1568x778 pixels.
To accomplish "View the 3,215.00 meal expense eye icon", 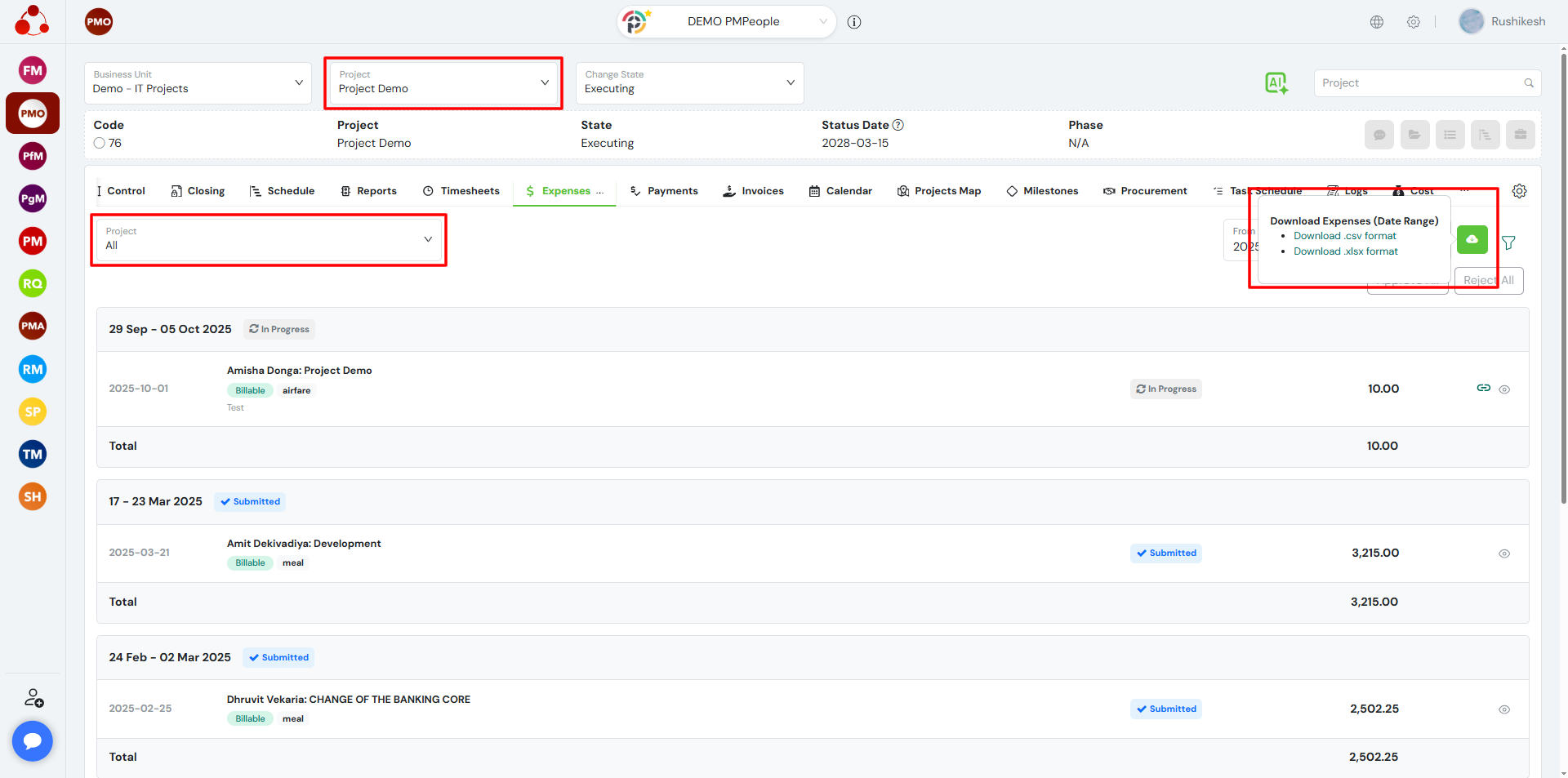I will point(1503,553).
